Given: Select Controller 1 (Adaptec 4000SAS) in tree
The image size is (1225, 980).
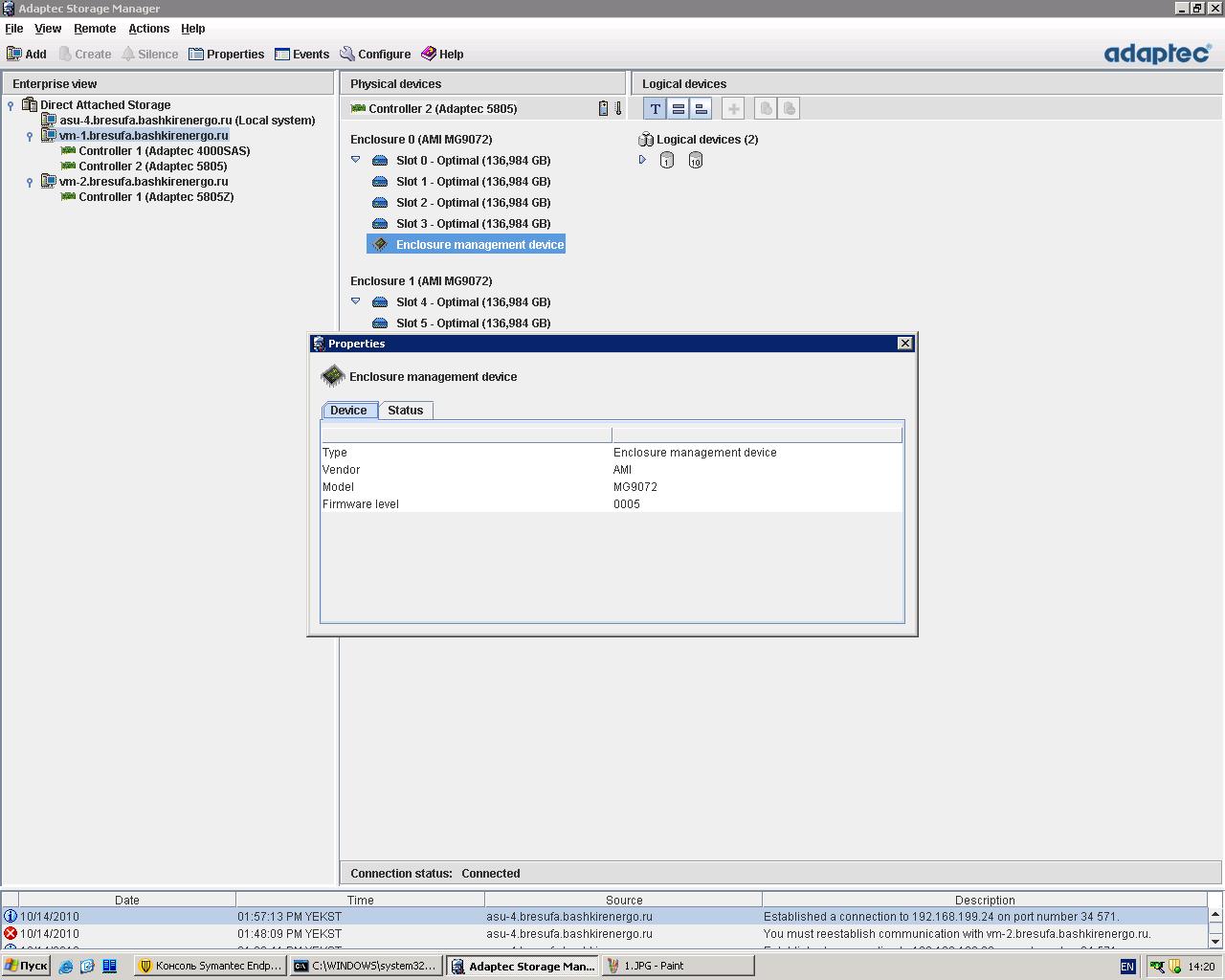Looking at the screenshot, I should tap(164, 151).
